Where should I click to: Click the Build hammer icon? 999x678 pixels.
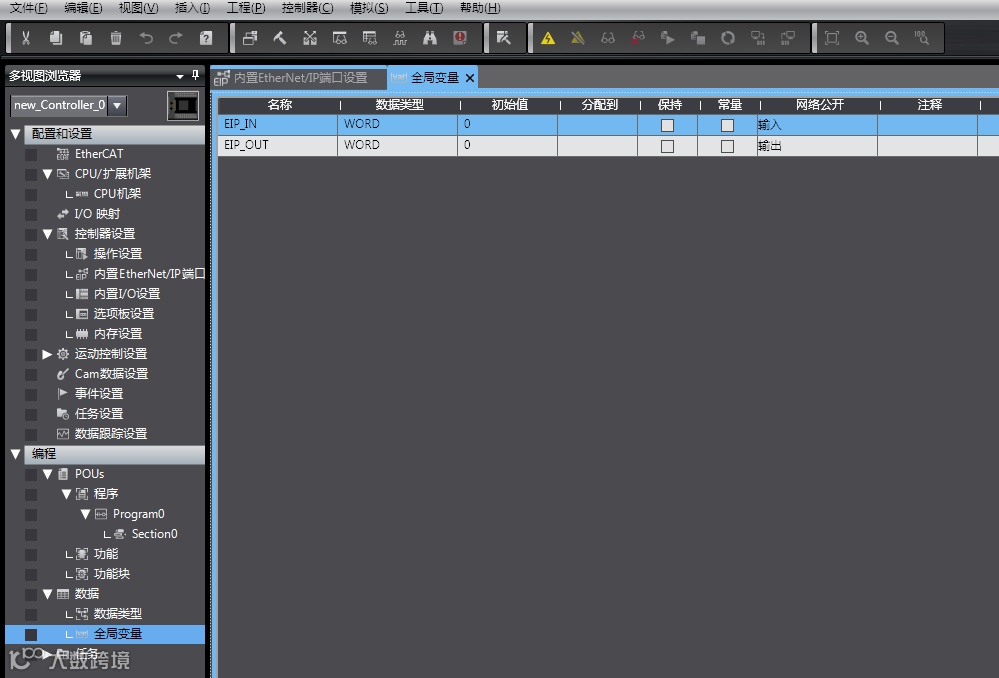coord(280,38)
